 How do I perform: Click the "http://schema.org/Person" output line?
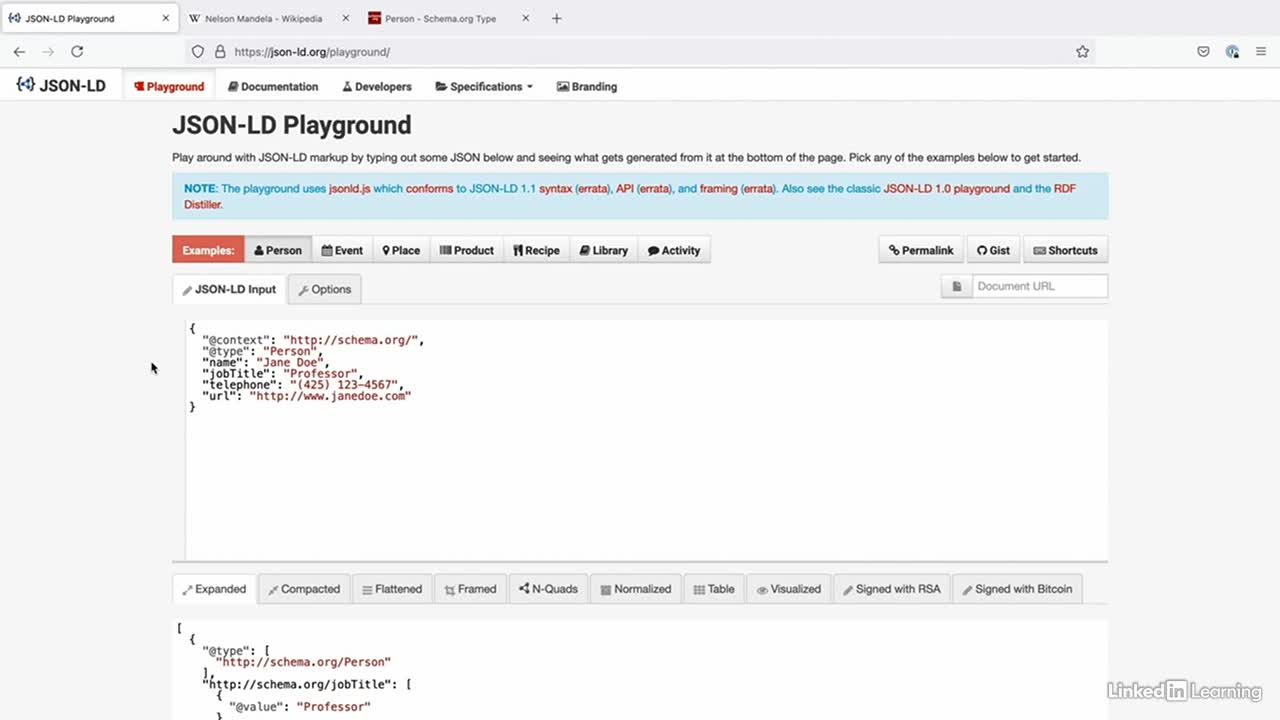303,662
